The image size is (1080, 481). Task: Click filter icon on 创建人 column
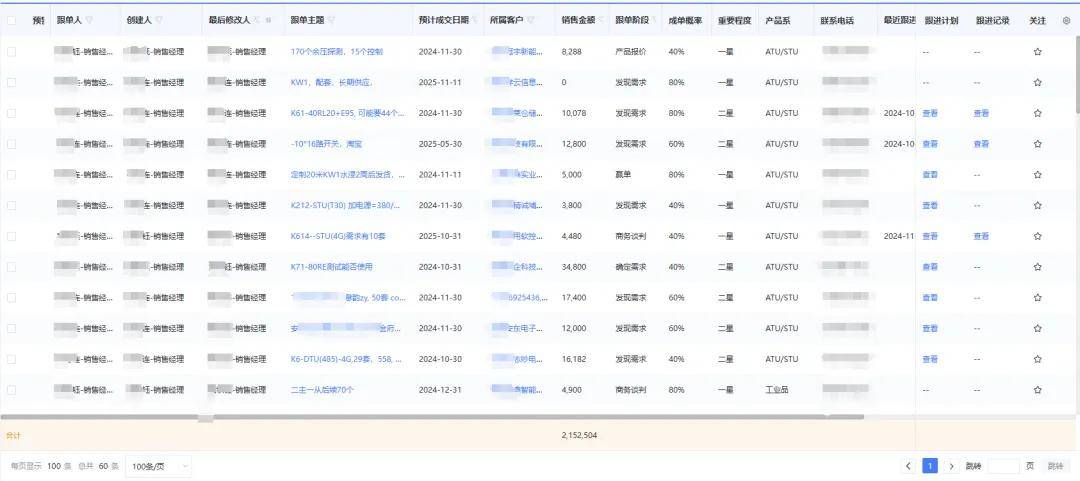click(x=159, y=20)
